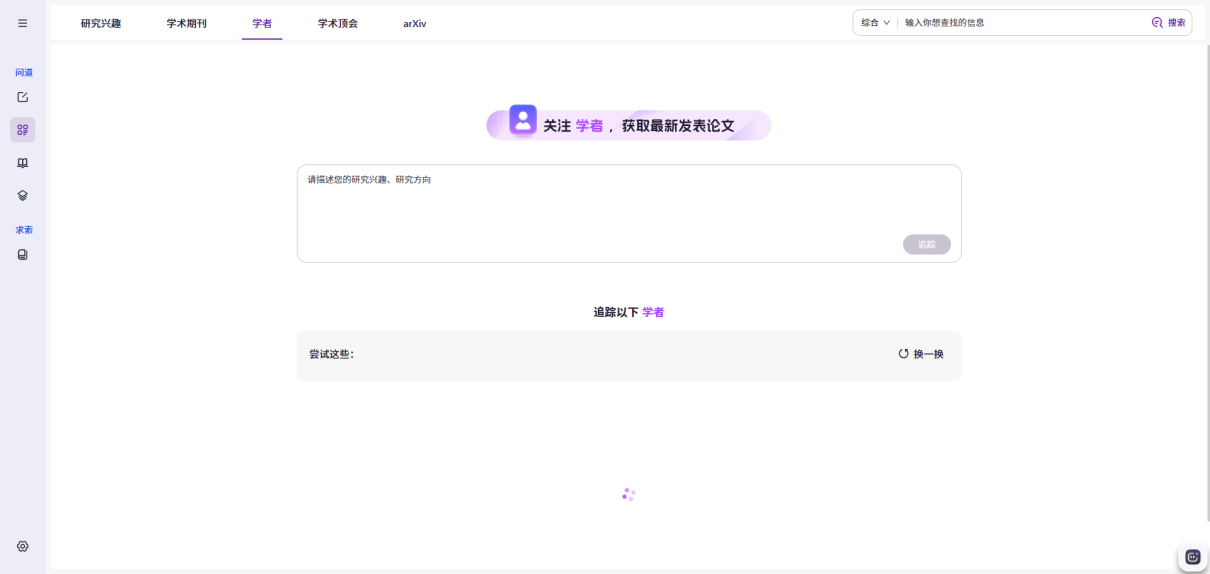Click the 搜索 search button
This screenshot has width=1210, height=574.
click(x=1169, y=22)
